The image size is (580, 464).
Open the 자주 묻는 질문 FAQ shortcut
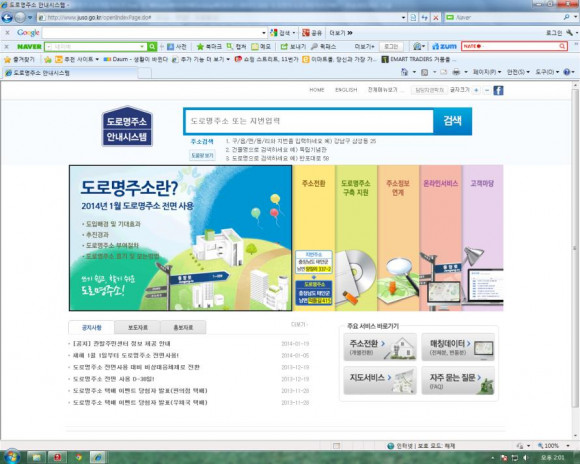[458, 380]
